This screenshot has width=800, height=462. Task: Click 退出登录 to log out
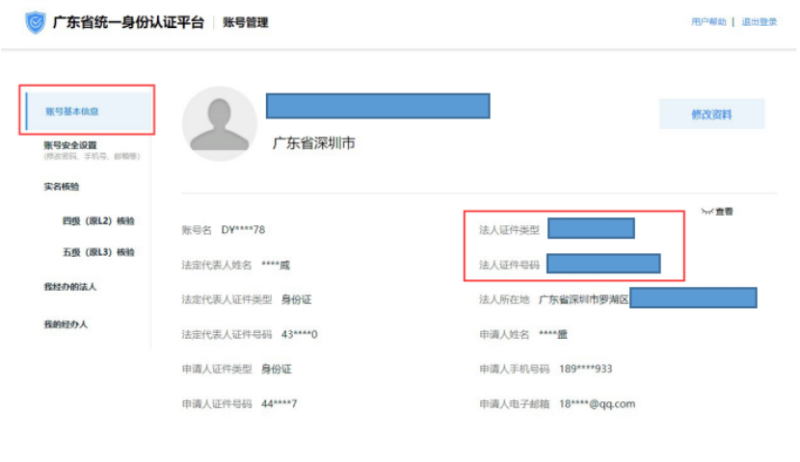(x=760, y=22)
